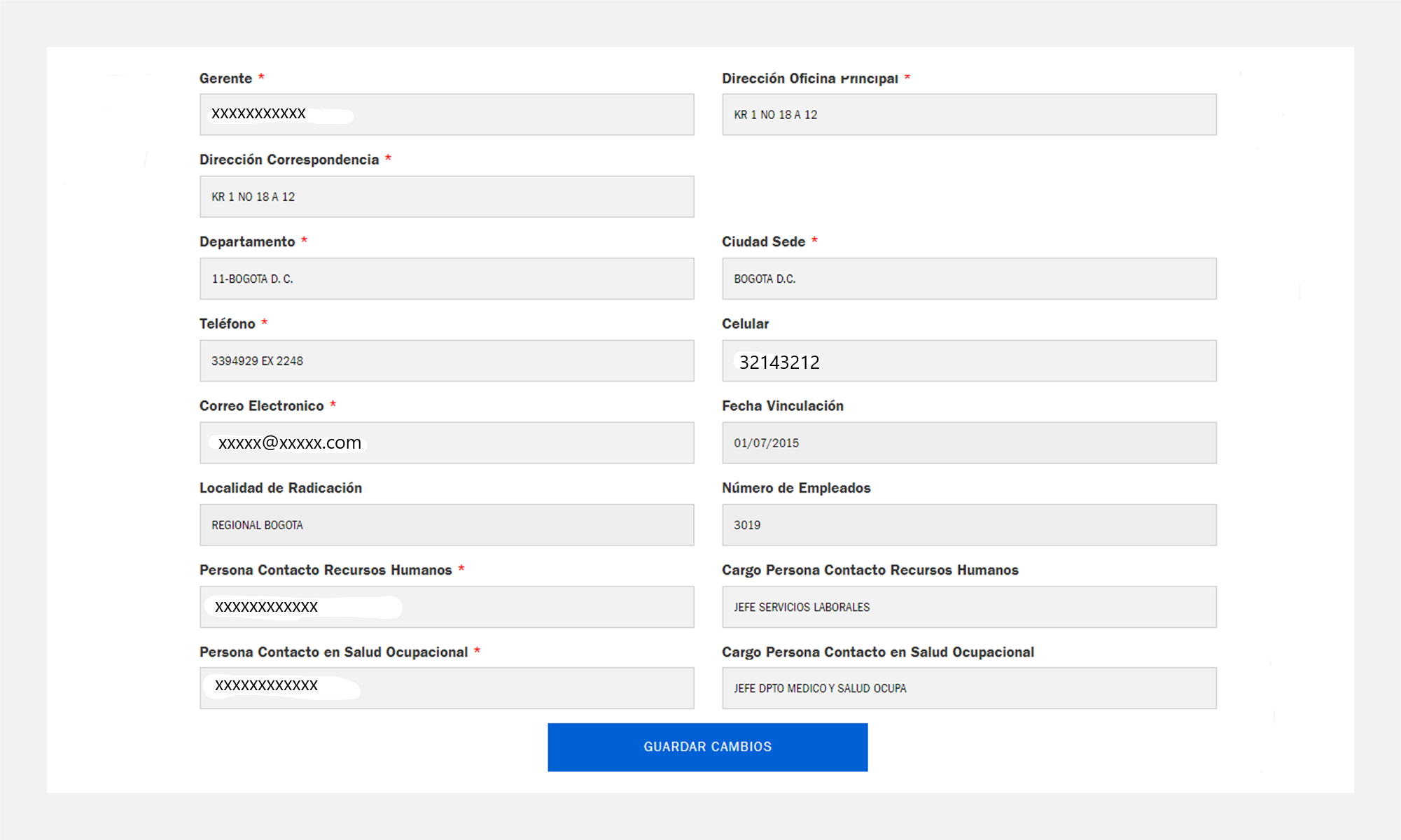Click the Persona Contacto en Salud Ocupacional field
1401x840 pixels.
[447, 688]
